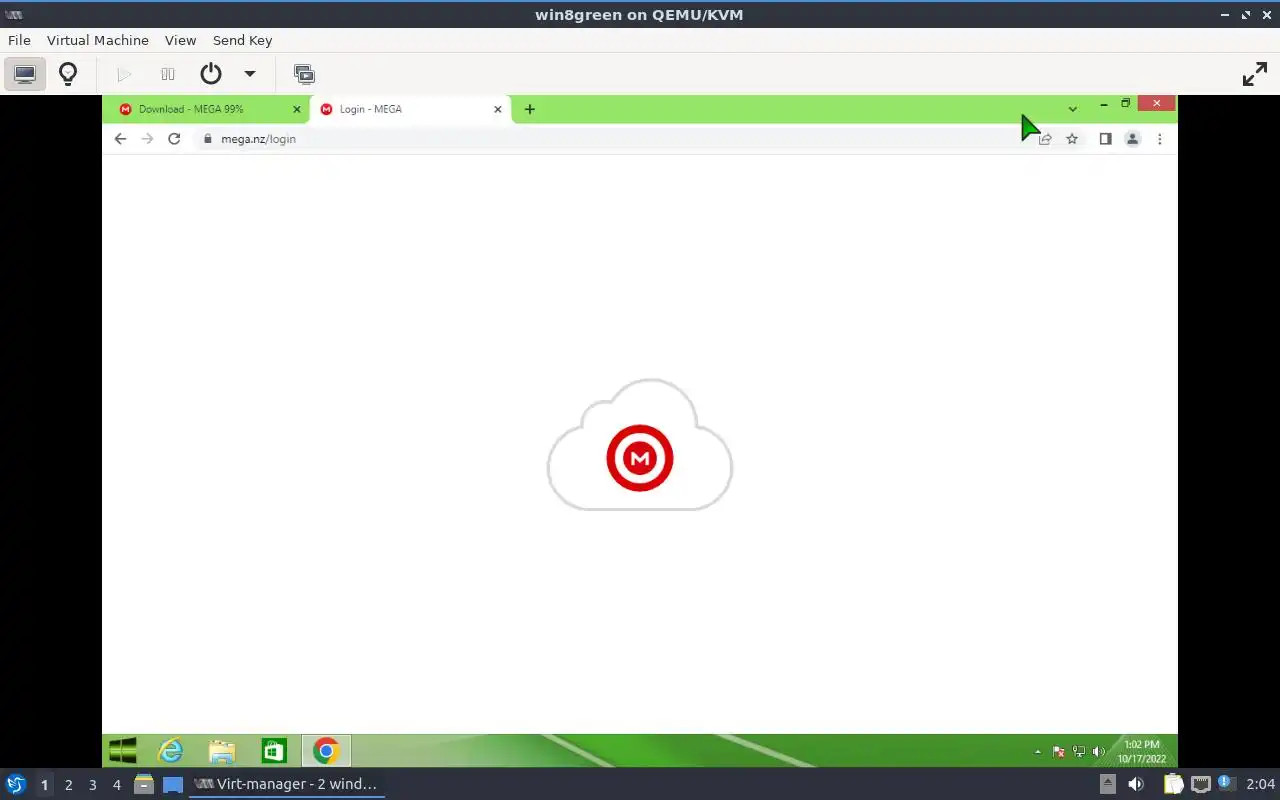Go back in Chrome
The width and height of the screenshot is (1280, 800).
pos(120,139)
